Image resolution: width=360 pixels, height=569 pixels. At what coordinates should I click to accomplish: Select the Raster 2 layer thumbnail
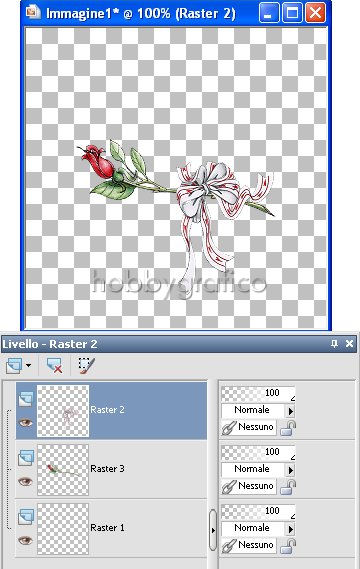pos(63,411)
